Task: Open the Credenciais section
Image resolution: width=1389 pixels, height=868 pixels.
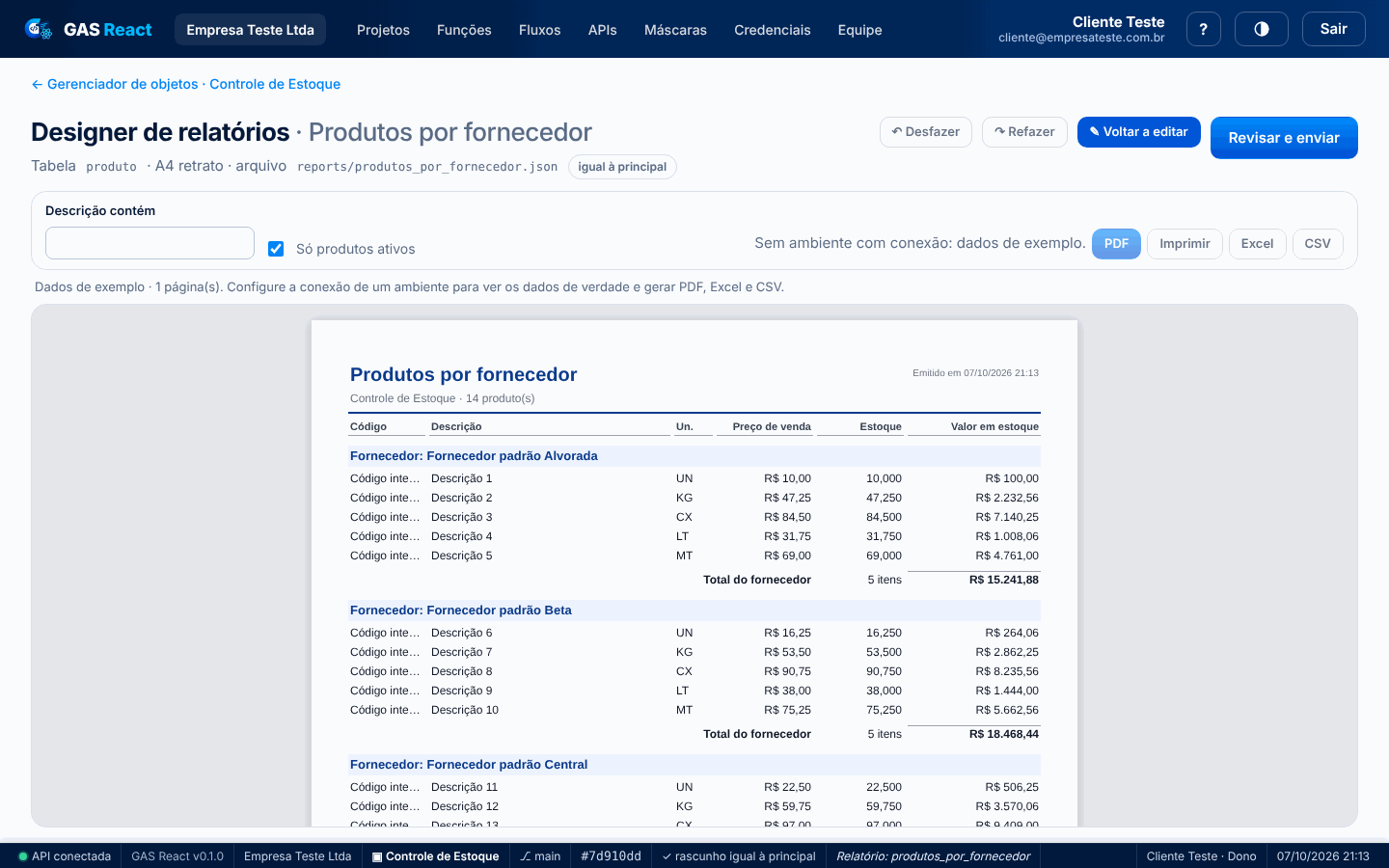Action: coord(773,30)
